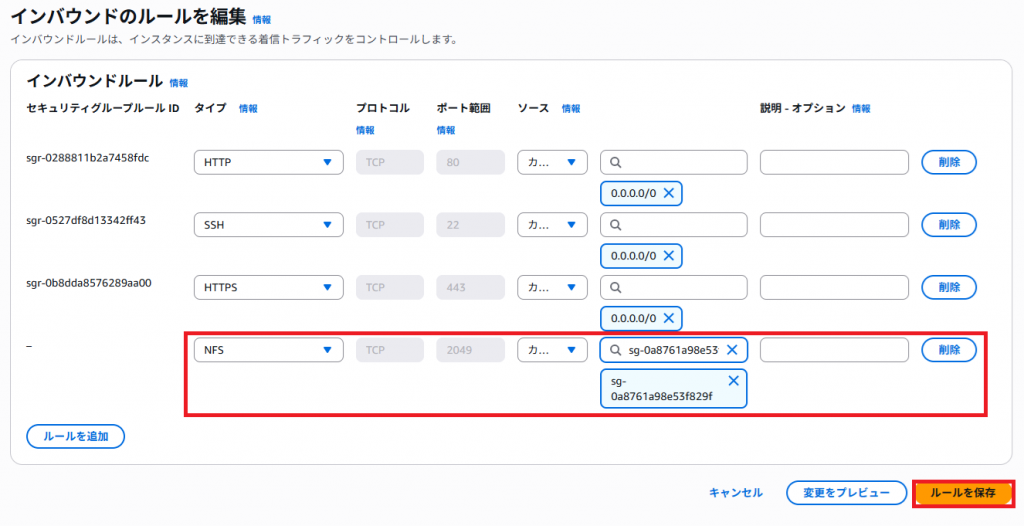Screen dimensions: 1024x526
Task: Open the NFS type dropdown
Action: click(268, 350)
